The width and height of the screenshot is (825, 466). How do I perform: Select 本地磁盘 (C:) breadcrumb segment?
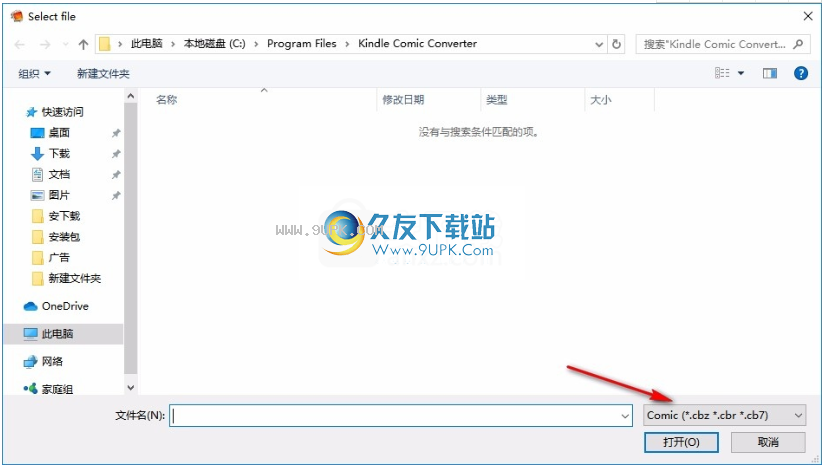(214, 44)
